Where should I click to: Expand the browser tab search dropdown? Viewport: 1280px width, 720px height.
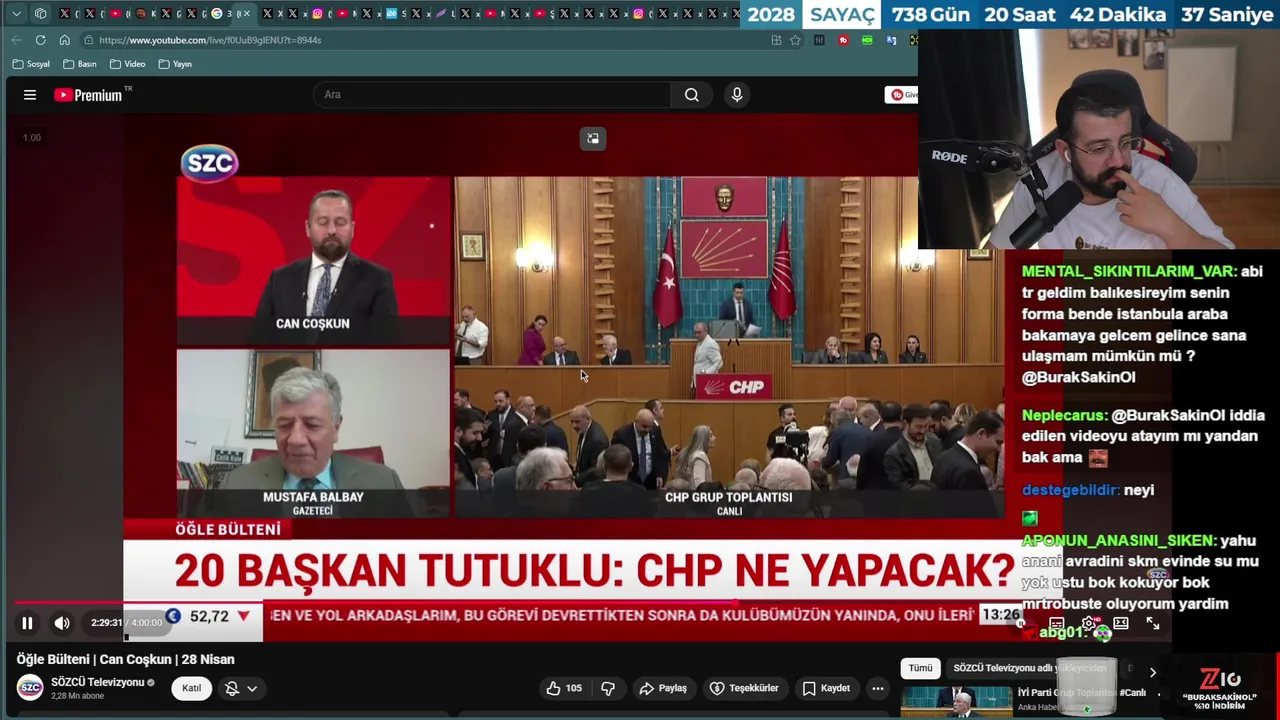coord(16,14)
